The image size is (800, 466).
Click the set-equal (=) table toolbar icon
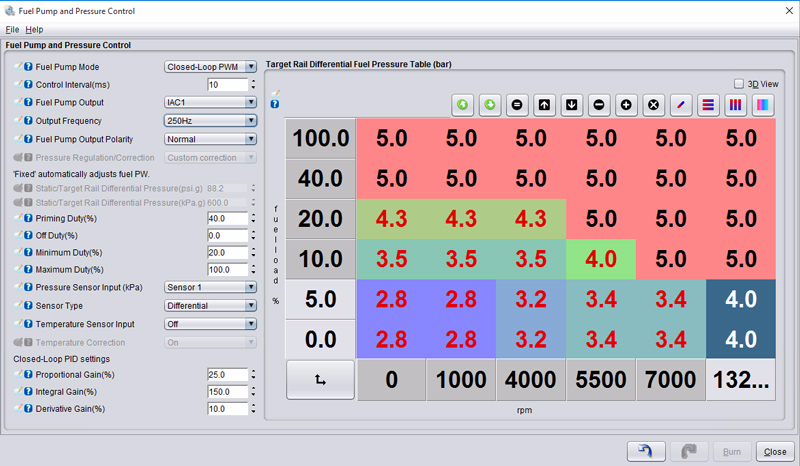518,104
